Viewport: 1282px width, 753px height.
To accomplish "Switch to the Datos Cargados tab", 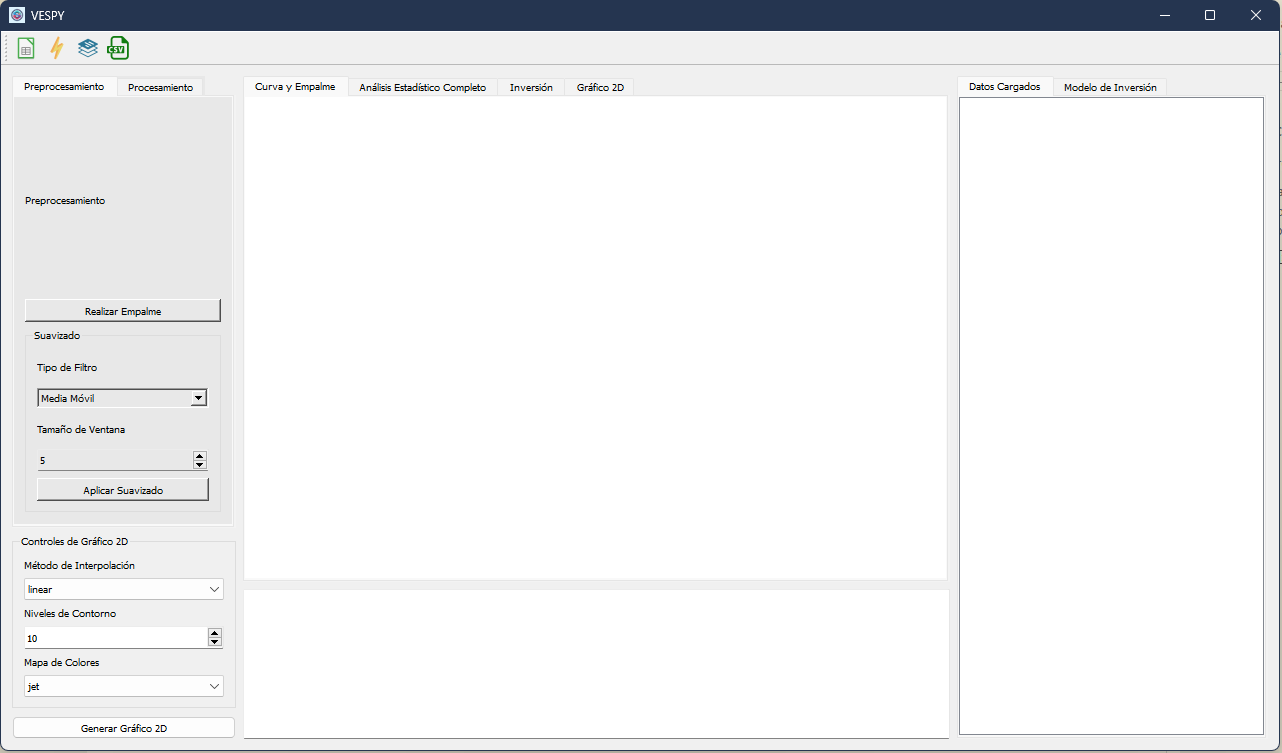I will 1004,87.
